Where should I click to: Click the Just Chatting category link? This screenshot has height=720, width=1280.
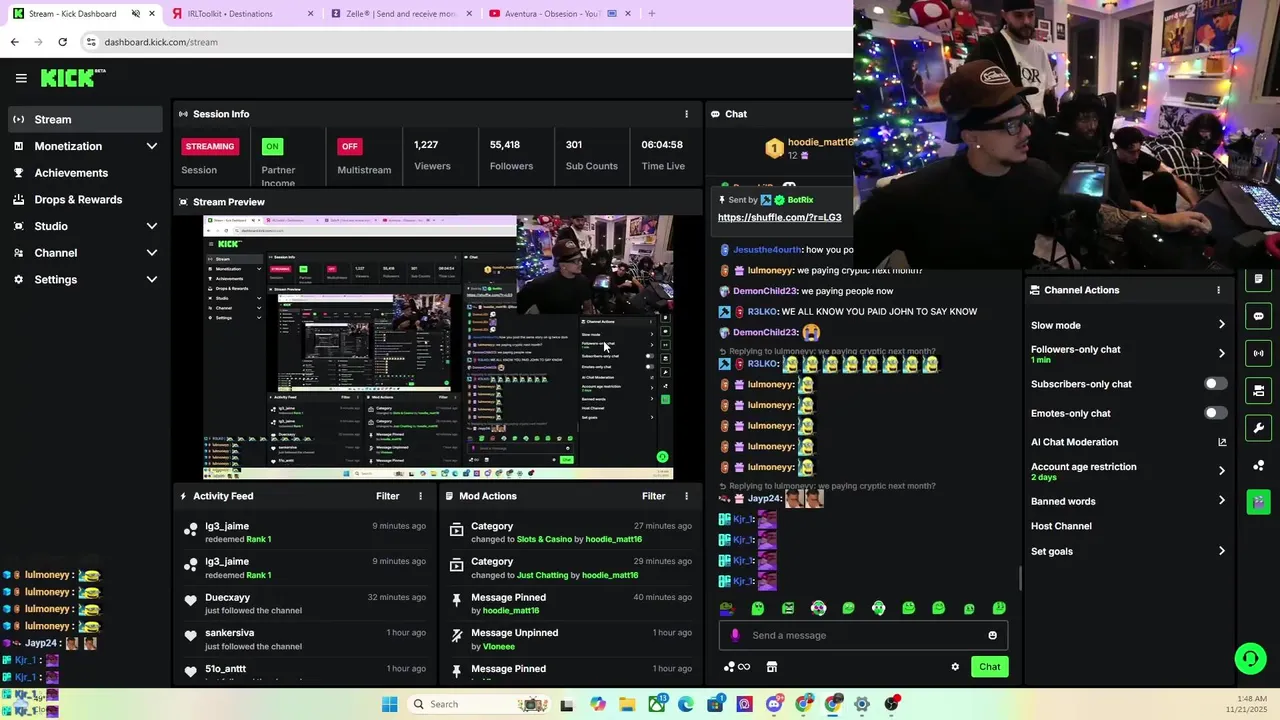tap(542, 575)
